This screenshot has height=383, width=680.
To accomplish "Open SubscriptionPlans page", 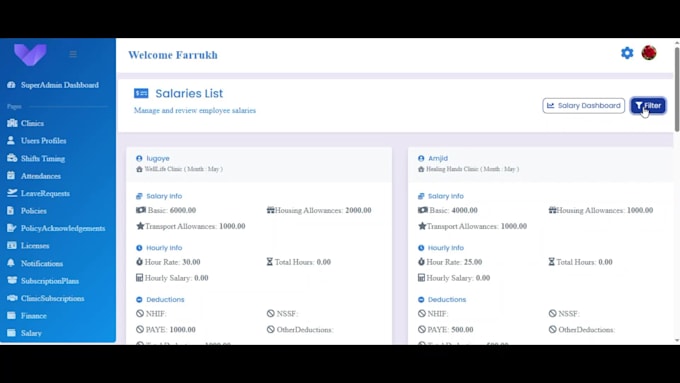I will [49, 281].
